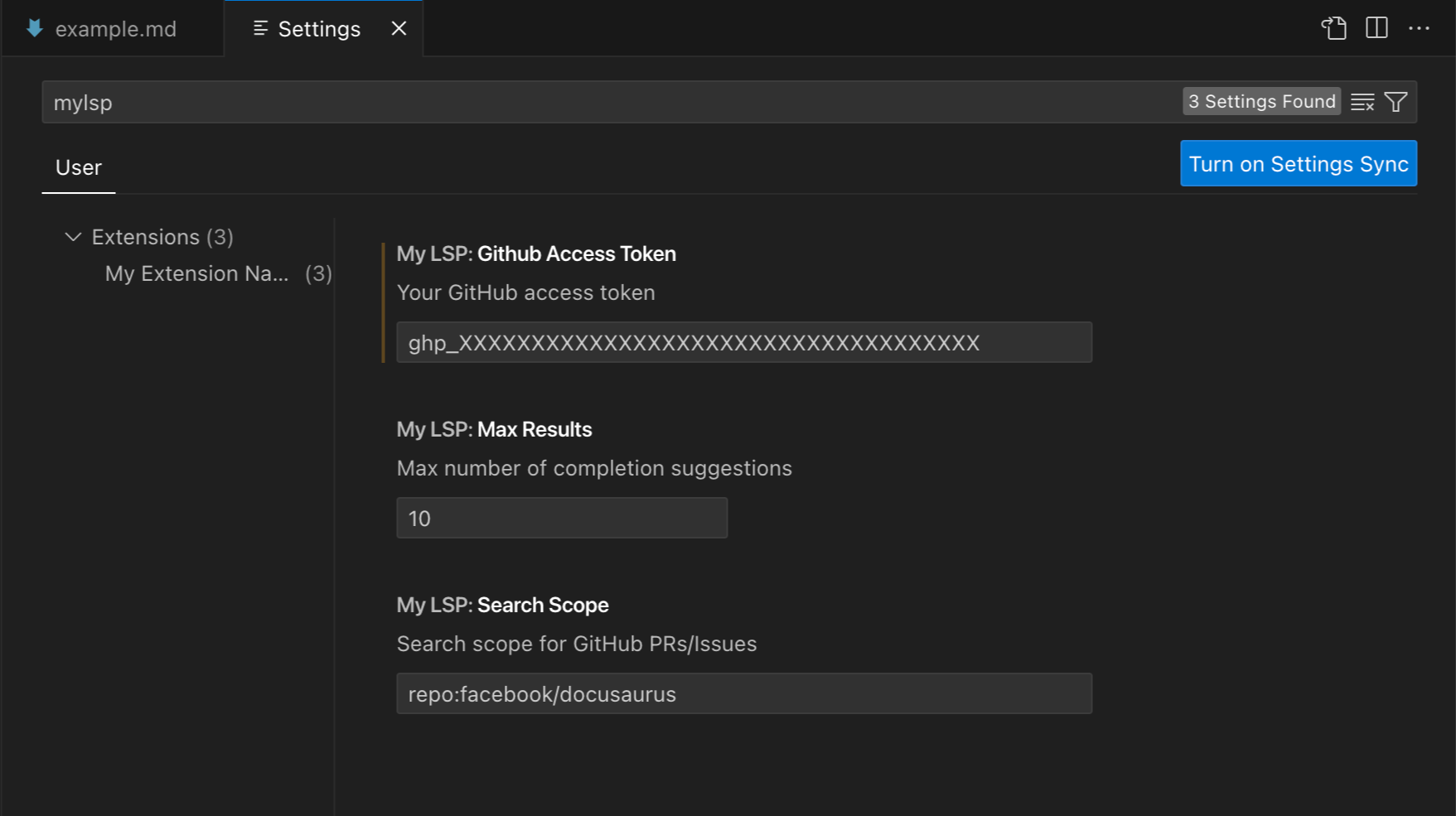The image size is (1456, 816).
Task: Clear the settings search input
Action: (x=1362, y=102)
